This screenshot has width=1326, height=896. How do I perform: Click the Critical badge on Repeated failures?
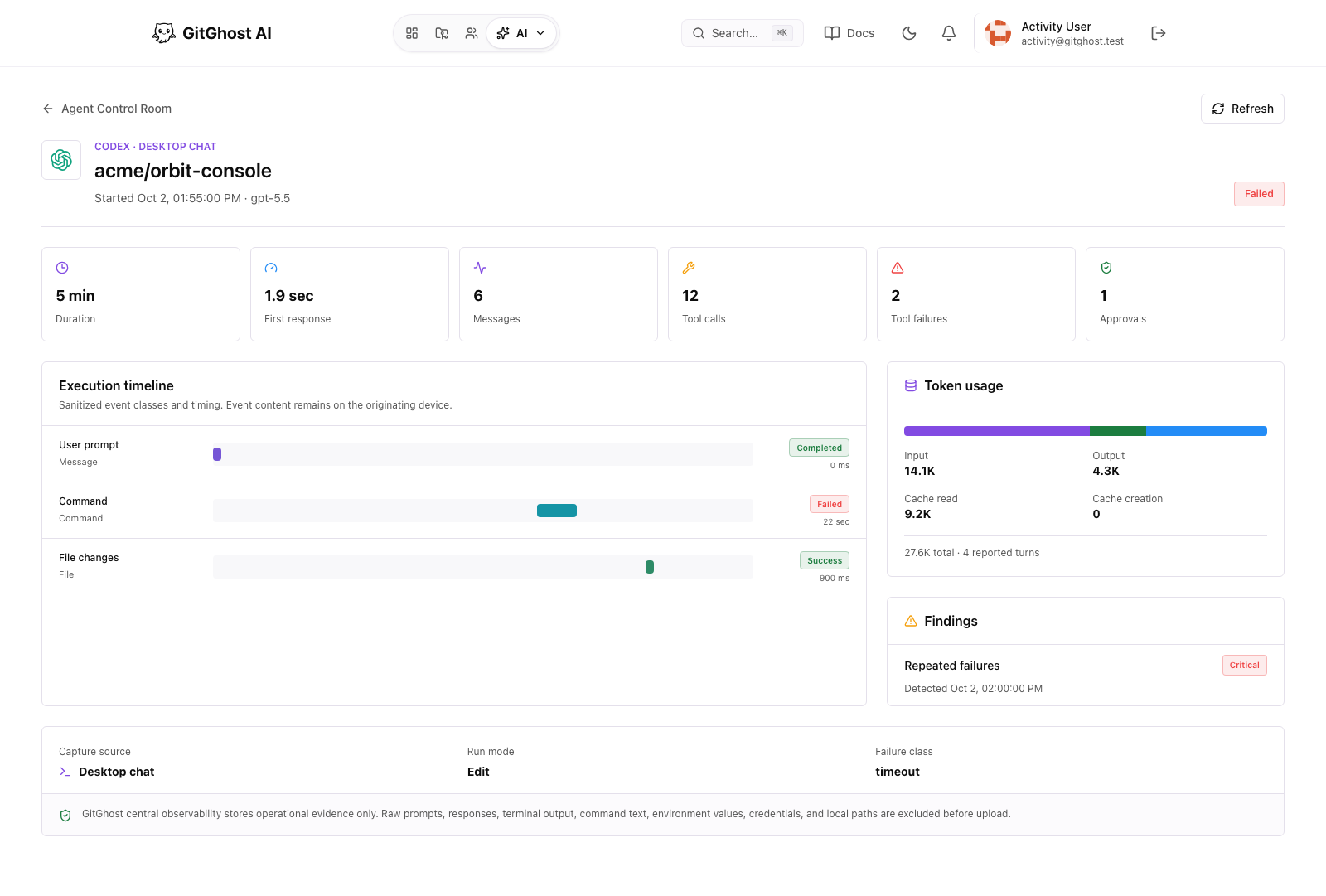1245,666
